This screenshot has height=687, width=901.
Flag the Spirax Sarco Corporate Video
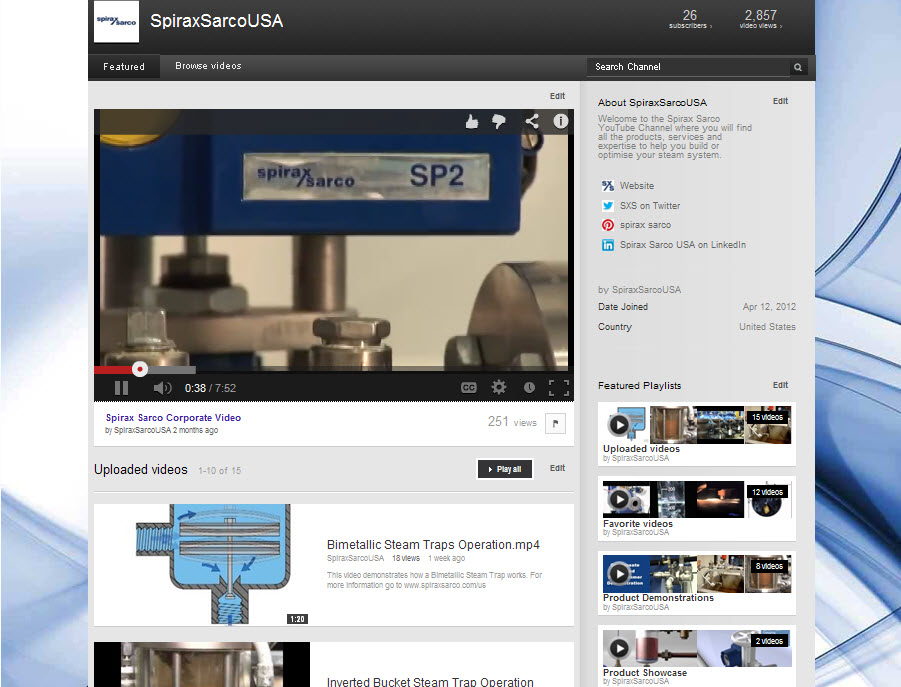(555, 423)
